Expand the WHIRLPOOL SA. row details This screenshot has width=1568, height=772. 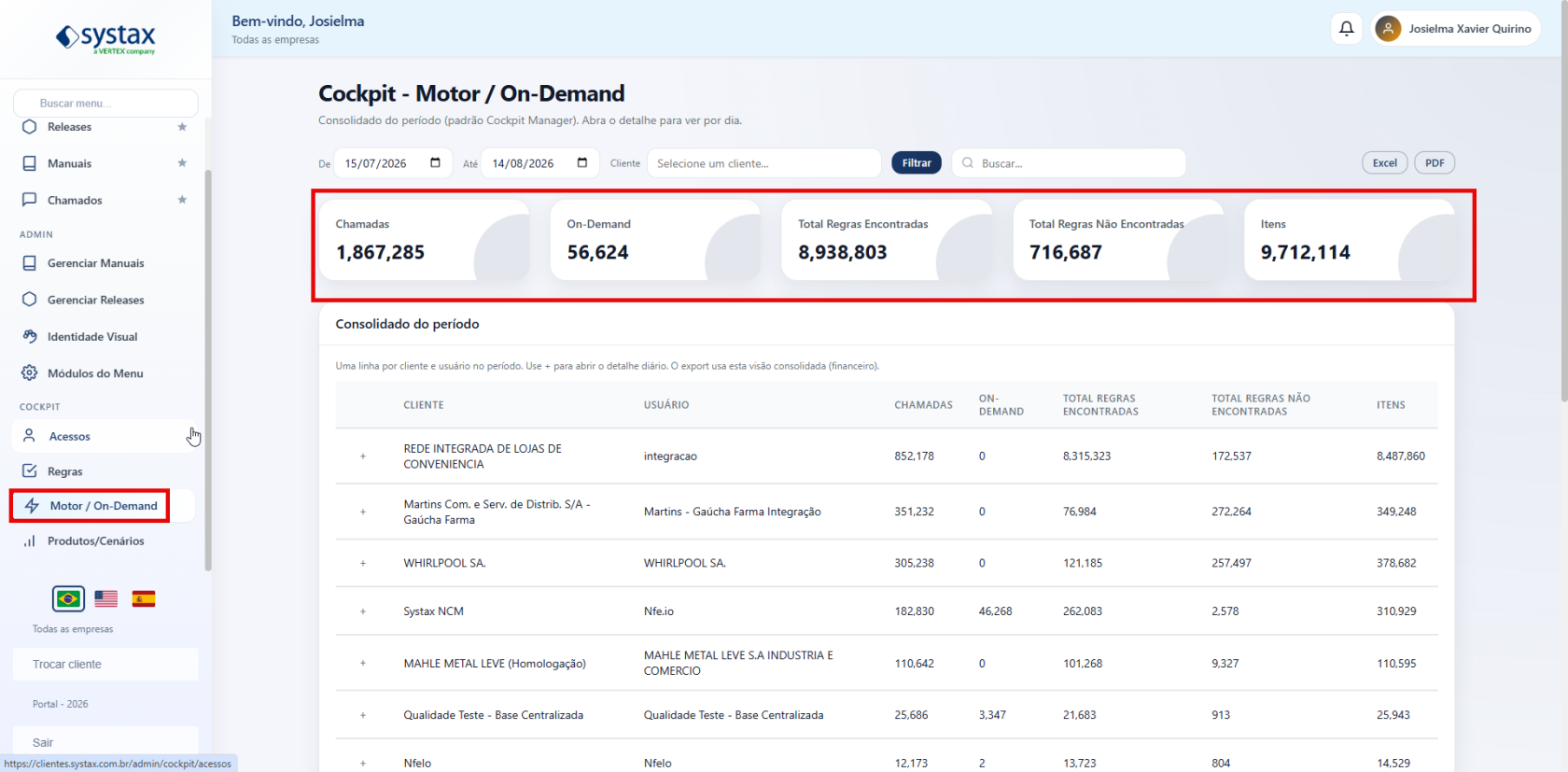pyautogui.click(x=363, y=563)
